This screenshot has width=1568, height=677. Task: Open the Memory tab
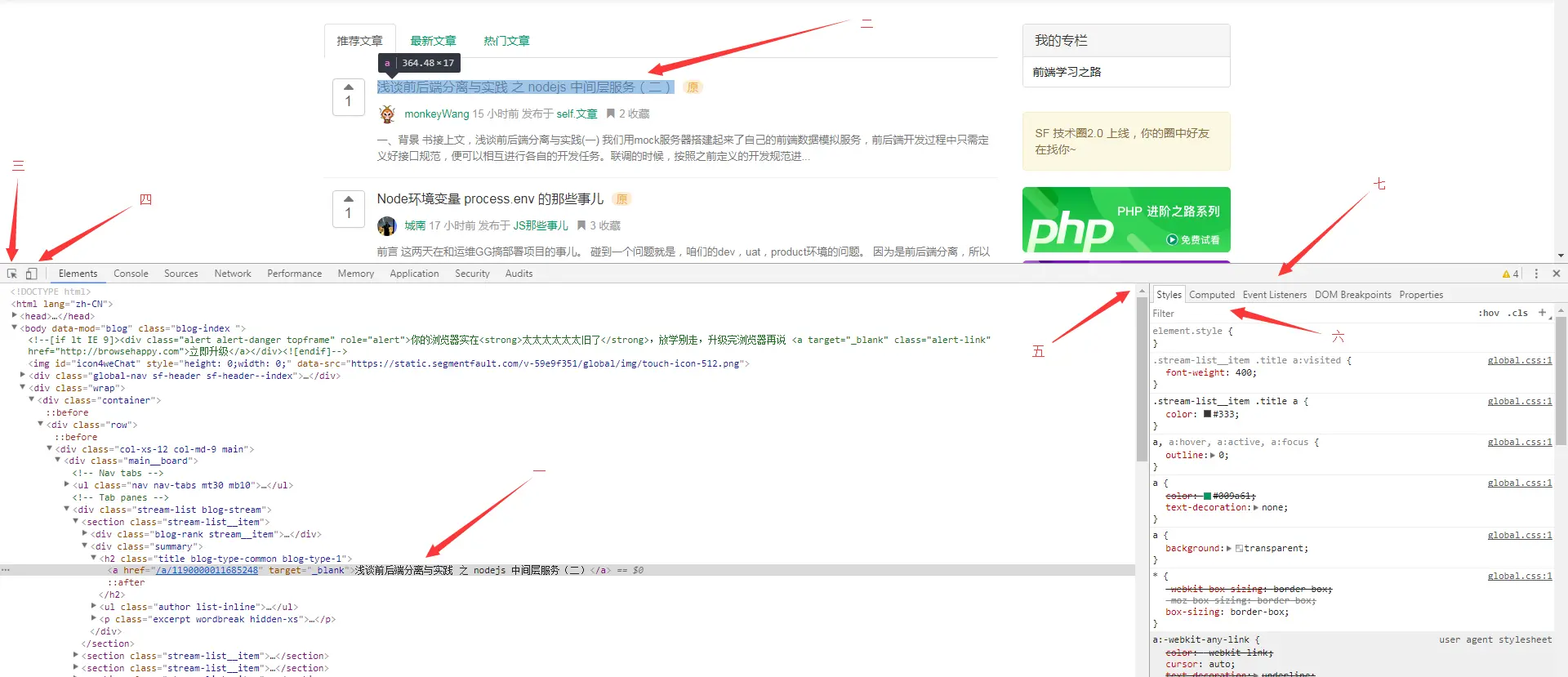point(356,274)
